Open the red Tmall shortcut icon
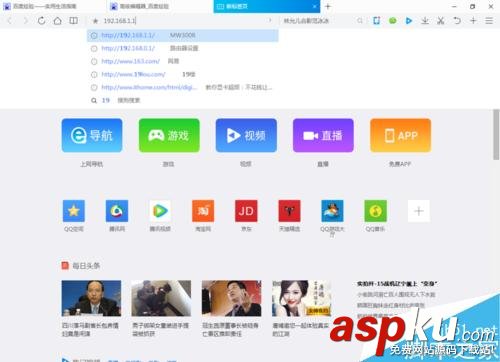This screenshot has height=362, width=500. 289,211
